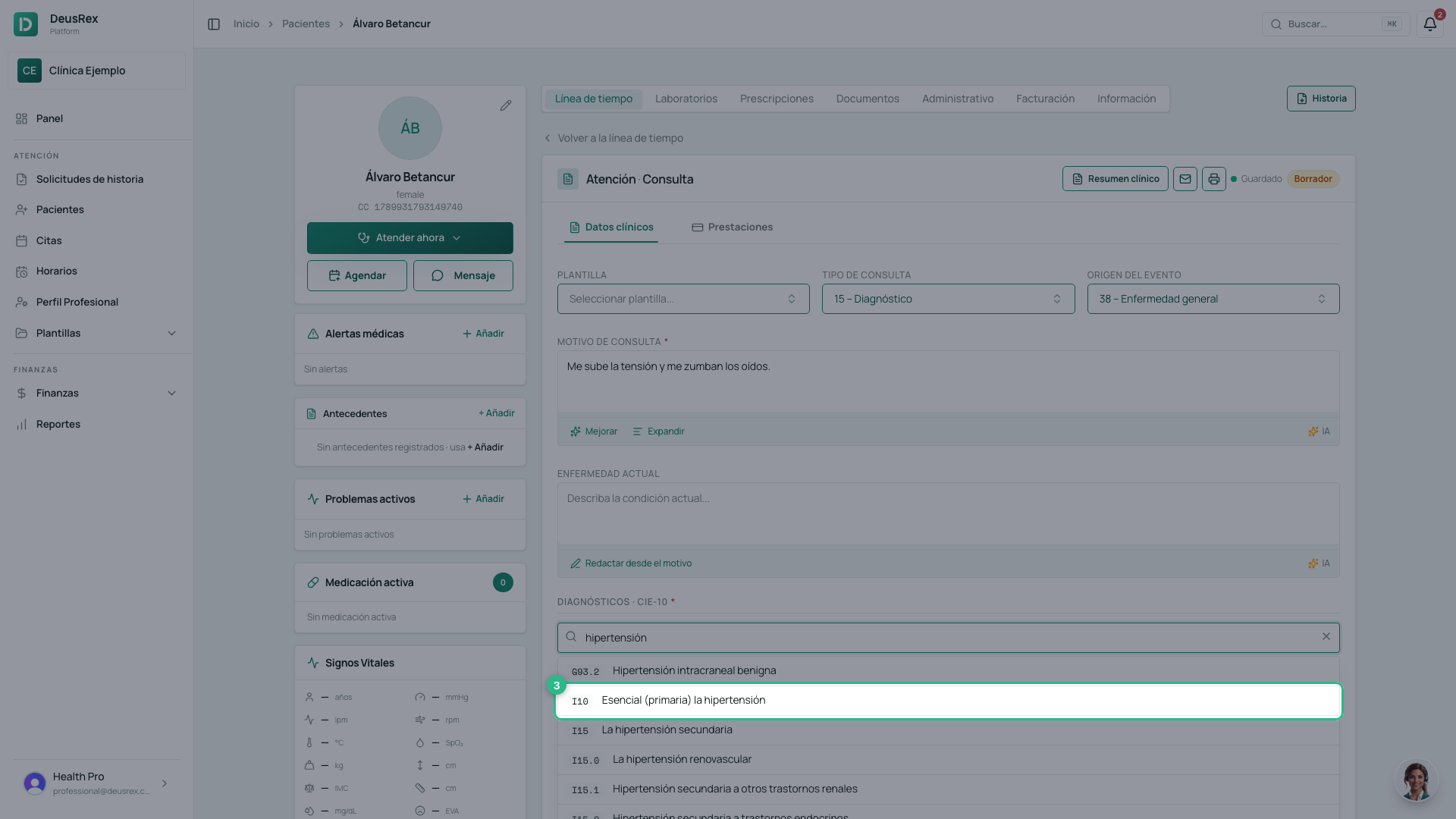1456x819 pixels.
Task: Go back via Volver a la línea de tiempo
Action: (x=613, y=138)
